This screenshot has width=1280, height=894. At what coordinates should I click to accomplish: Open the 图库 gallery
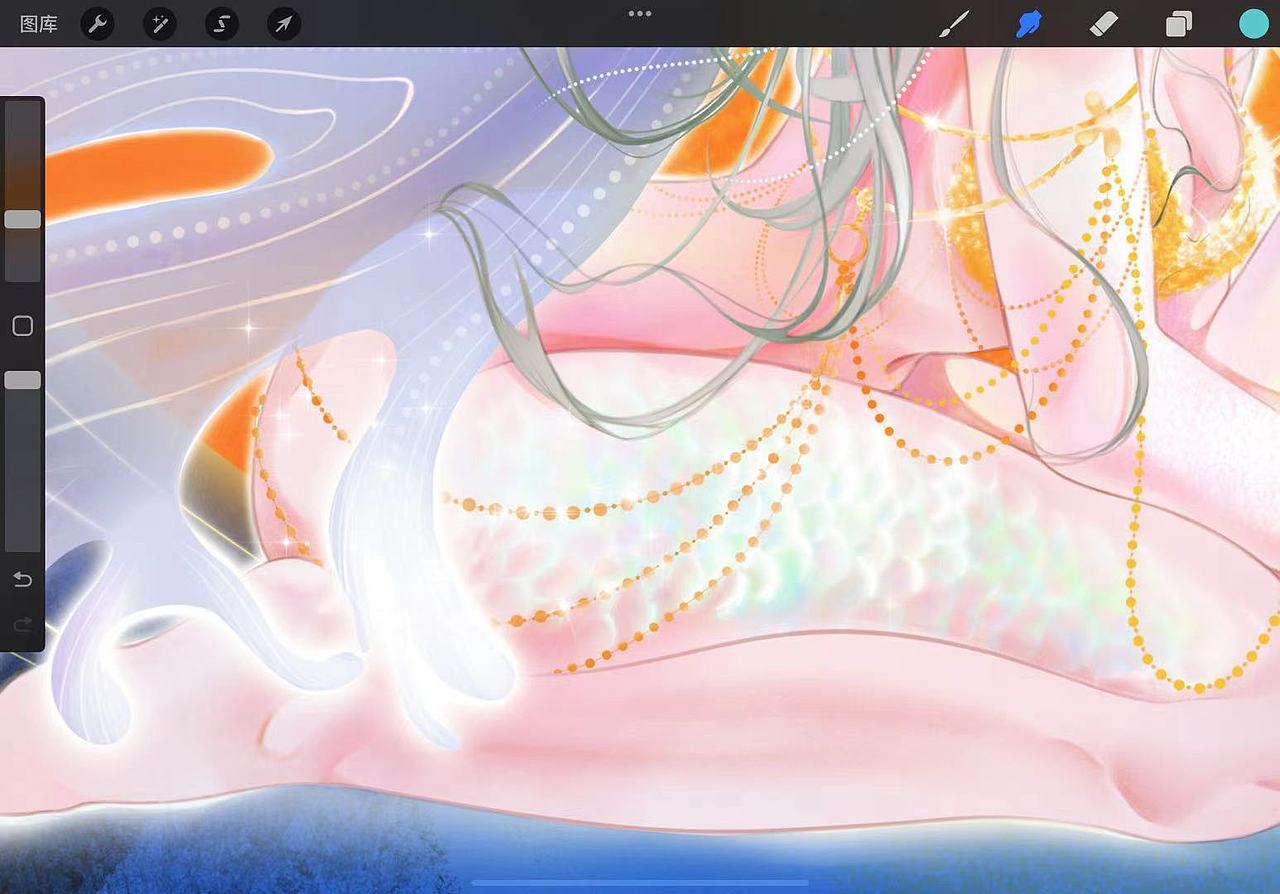pyautogui.click(x=39, y=24)
